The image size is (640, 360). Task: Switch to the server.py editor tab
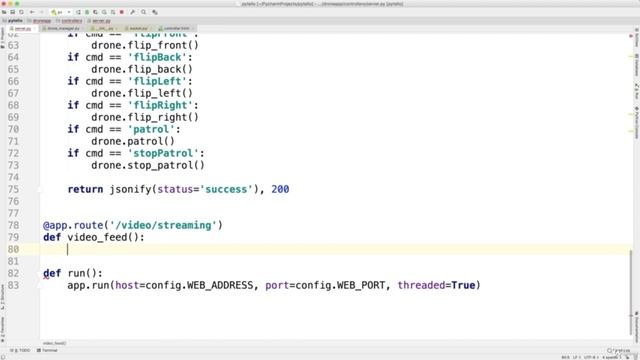coord(22,29)
